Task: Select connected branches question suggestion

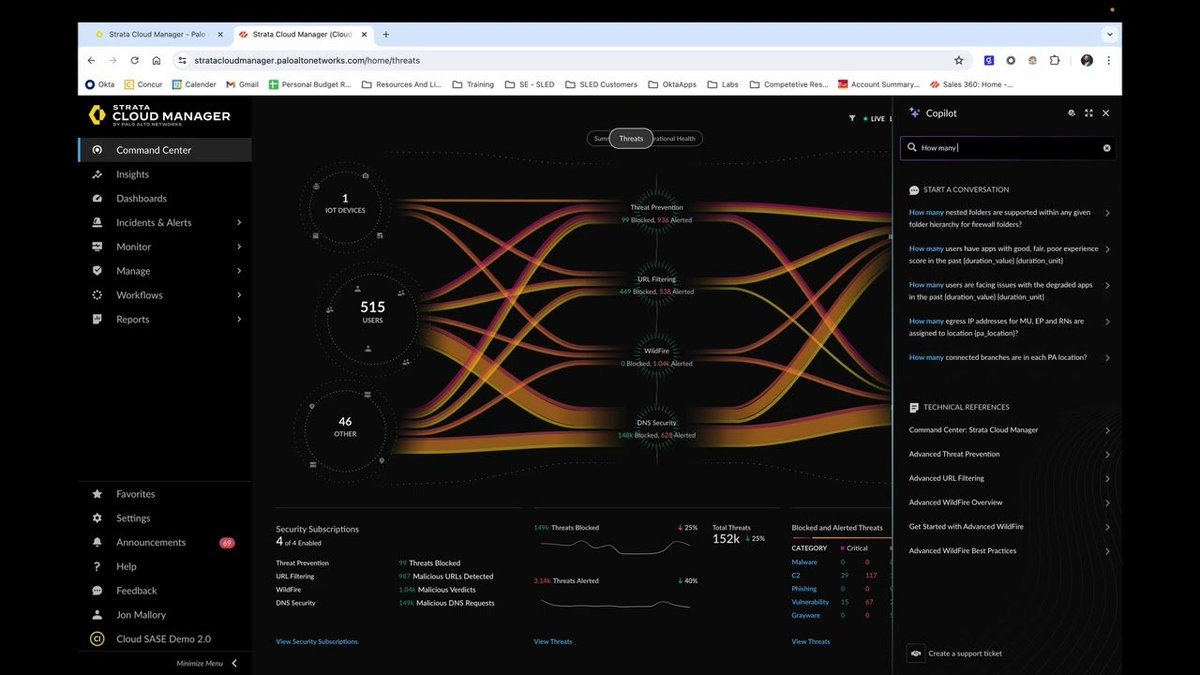Action: [x=1009, y=357]
